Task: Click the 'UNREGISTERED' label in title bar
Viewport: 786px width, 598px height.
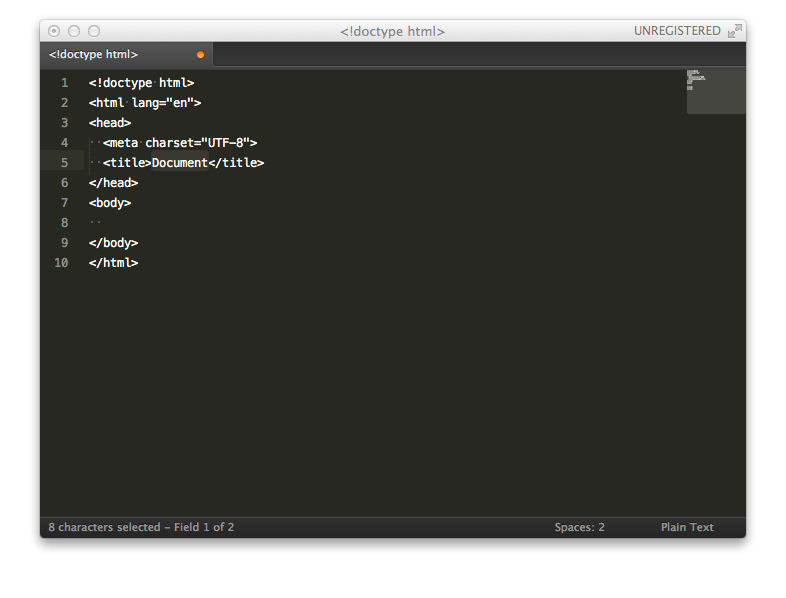Action: (x=677, y=31)
